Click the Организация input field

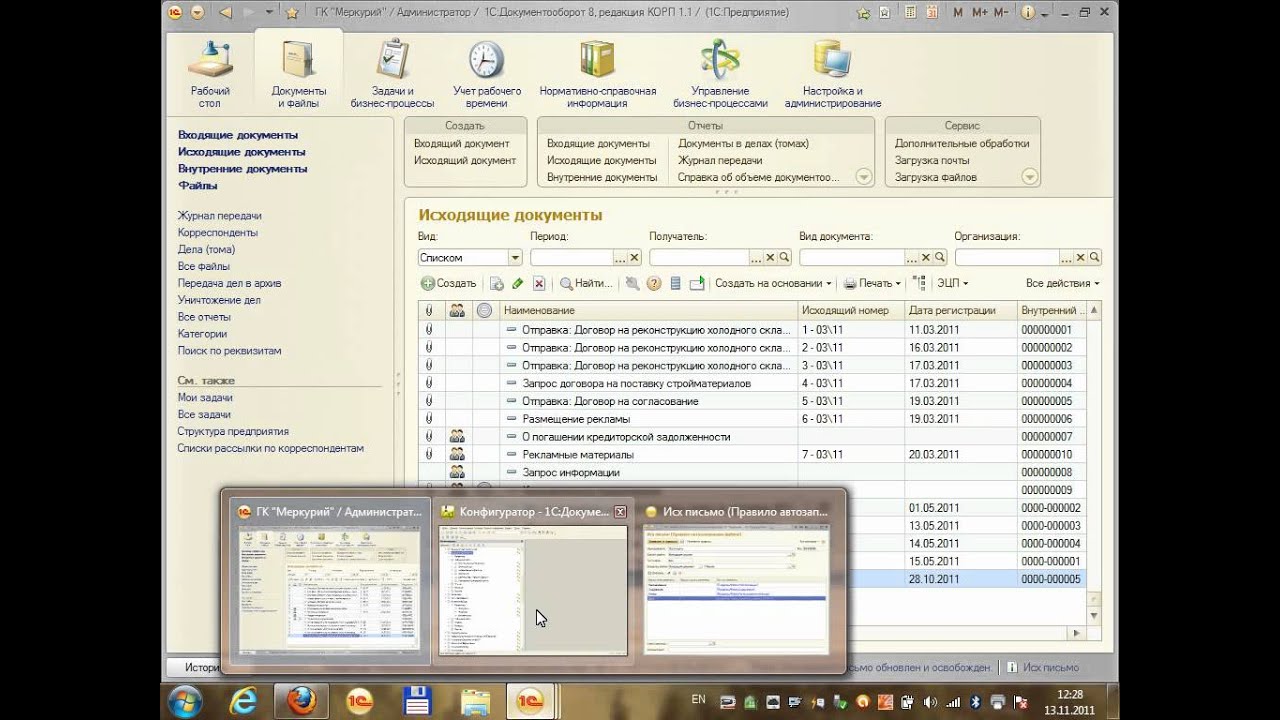[x=1007, y=257]
